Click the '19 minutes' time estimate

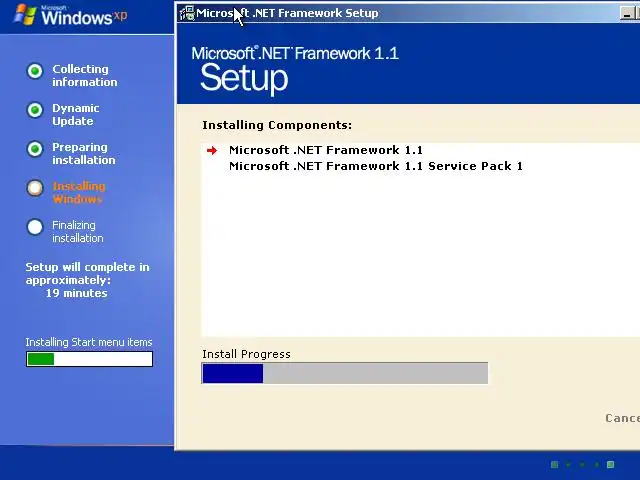coord(76,293)
